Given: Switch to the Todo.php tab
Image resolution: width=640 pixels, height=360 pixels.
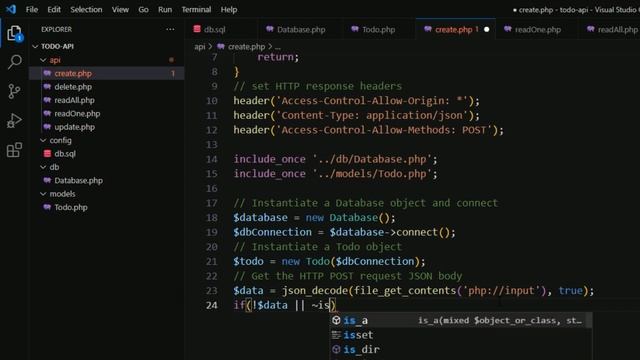Looking at the screenshot, I should [378, 29].
